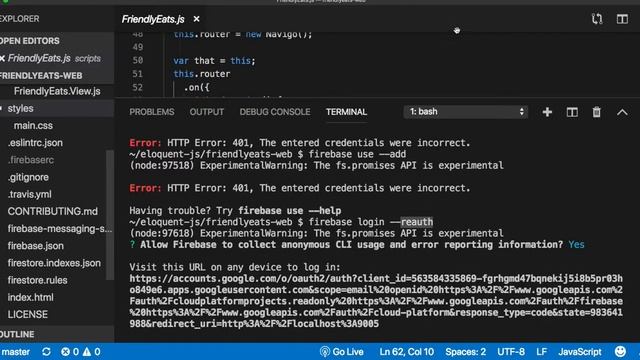Open .eslintrc.json file
Image resolution: width=640 pixels, height=360 pixels.
(35, 143)
